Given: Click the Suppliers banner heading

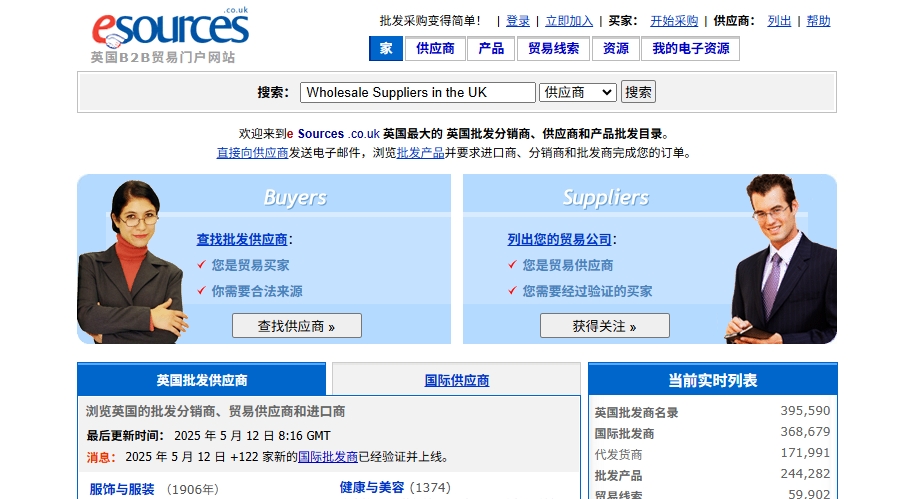Looking at the screenshot, I should [x=606, y=198].
